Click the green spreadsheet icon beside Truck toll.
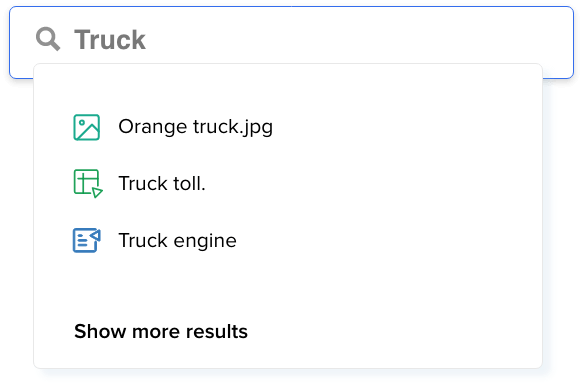The image size is (583, 385). point(88,183)
